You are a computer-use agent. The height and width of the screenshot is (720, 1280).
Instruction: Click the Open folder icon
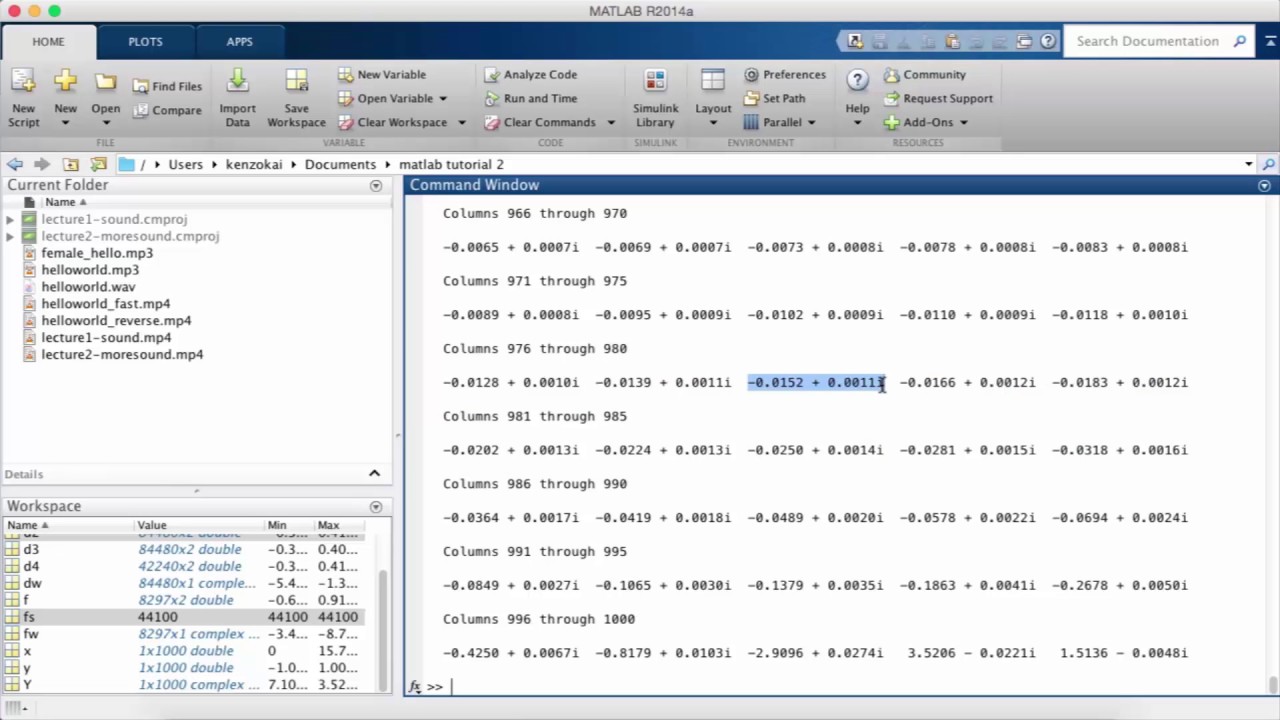[x=105, y=82]
